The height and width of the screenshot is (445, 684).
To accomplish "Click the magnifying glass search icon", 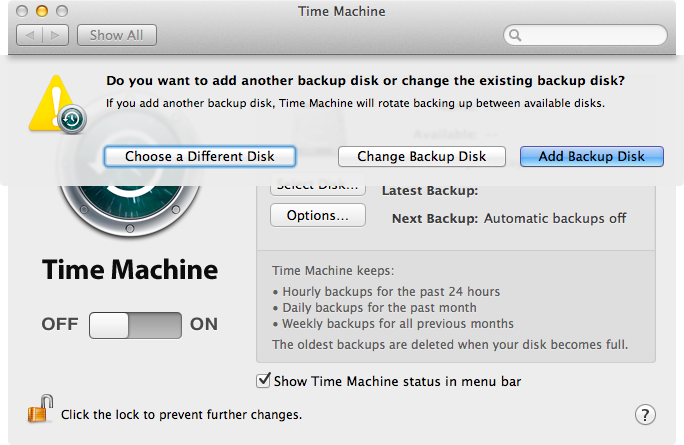I will point(515,35).
